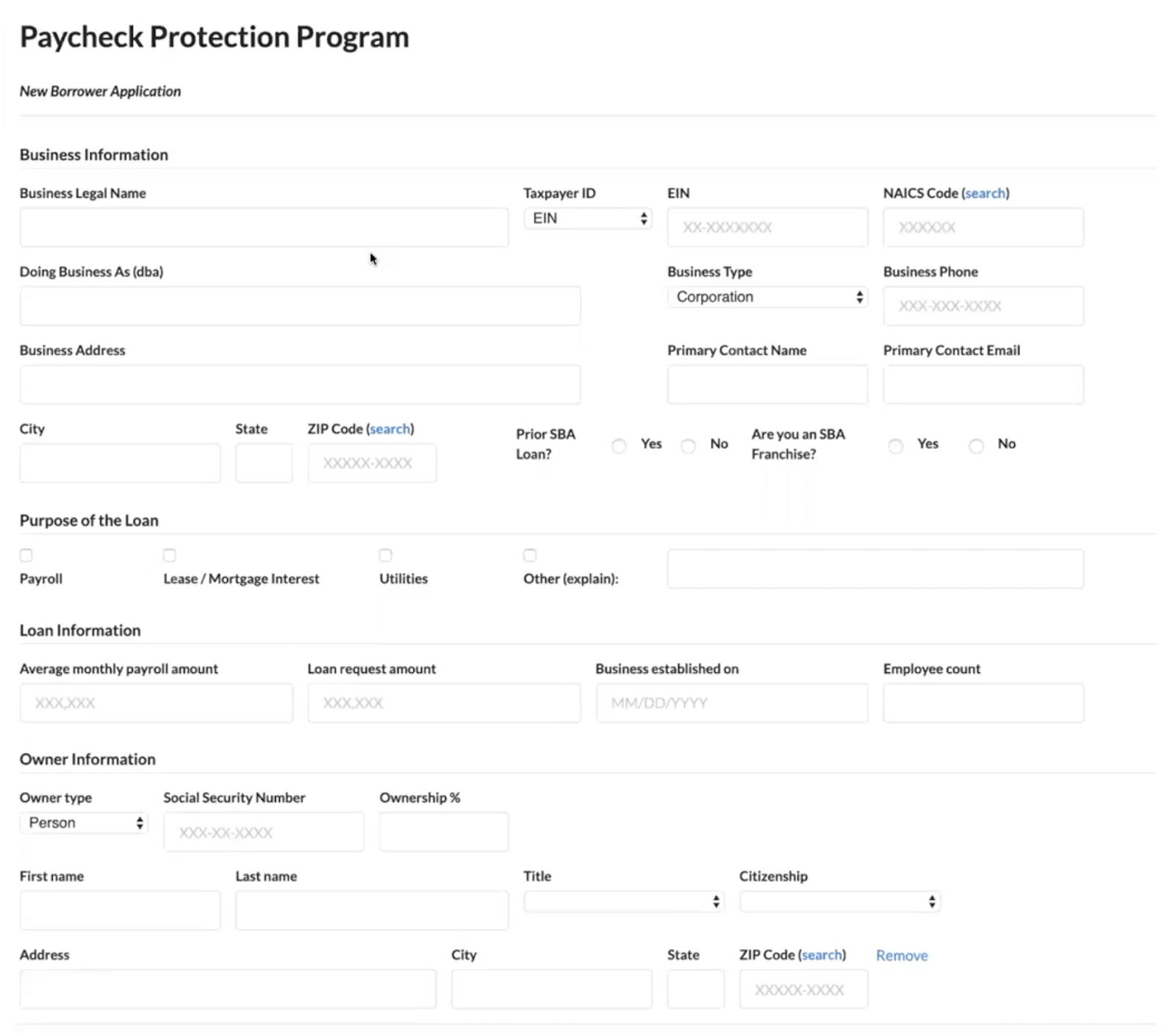This screenshot has height=1033, width=1176.
Task: Select the Loan request amount field
Action: tap(444, 703)
